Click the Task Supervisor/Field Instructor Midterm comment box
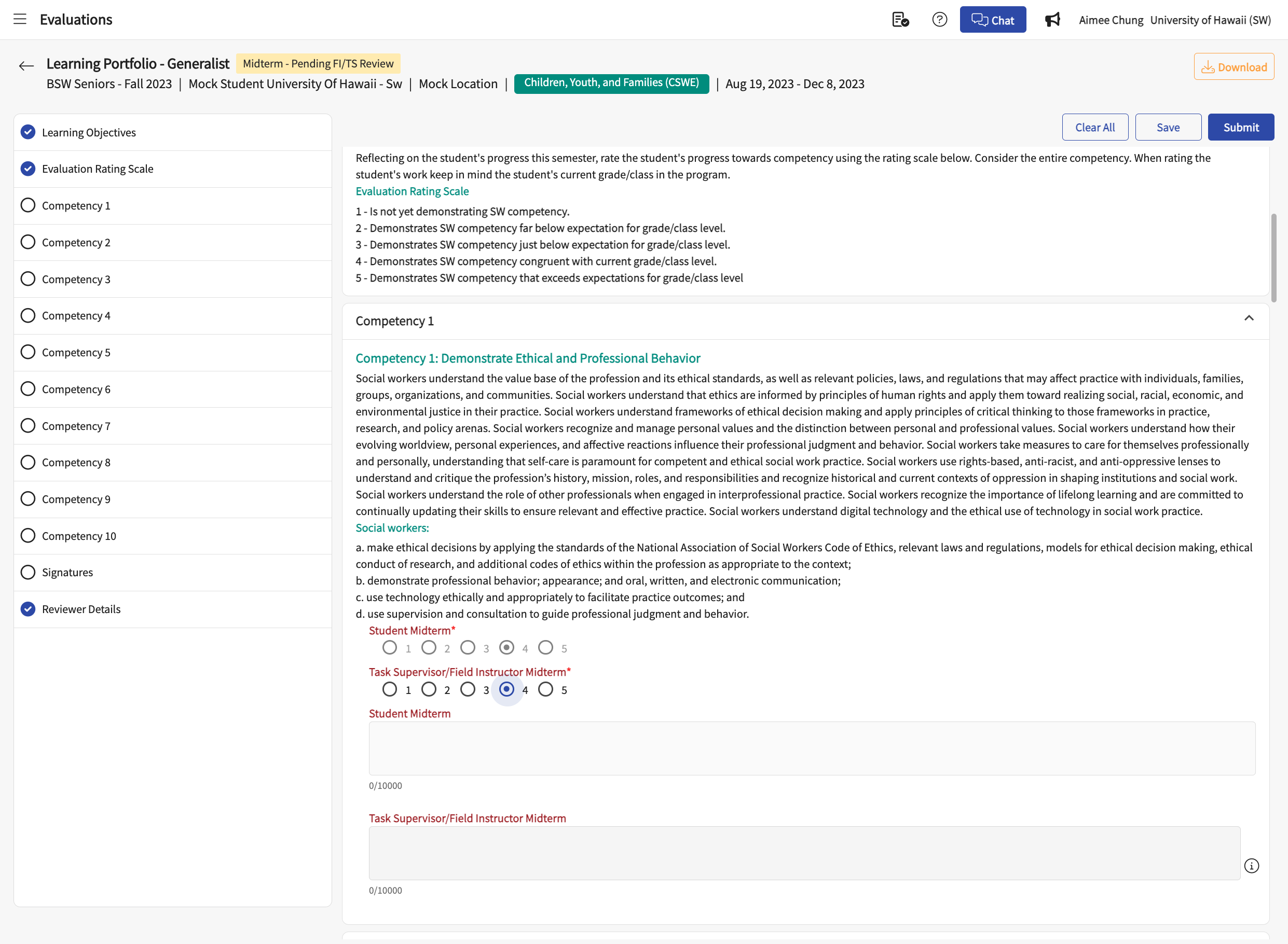Image resolution: width=1288 pixels, height=944 pixels. tap(804, 853)
